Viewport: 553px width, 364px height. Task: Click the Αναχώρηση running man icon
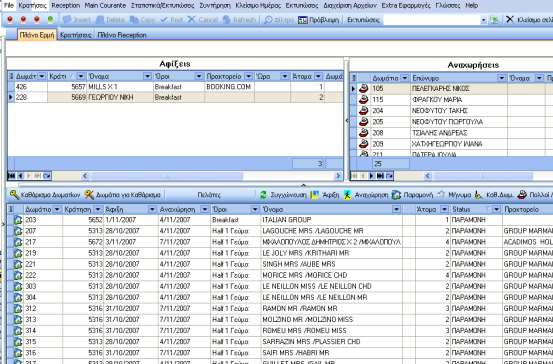click(x=347, y=195)
